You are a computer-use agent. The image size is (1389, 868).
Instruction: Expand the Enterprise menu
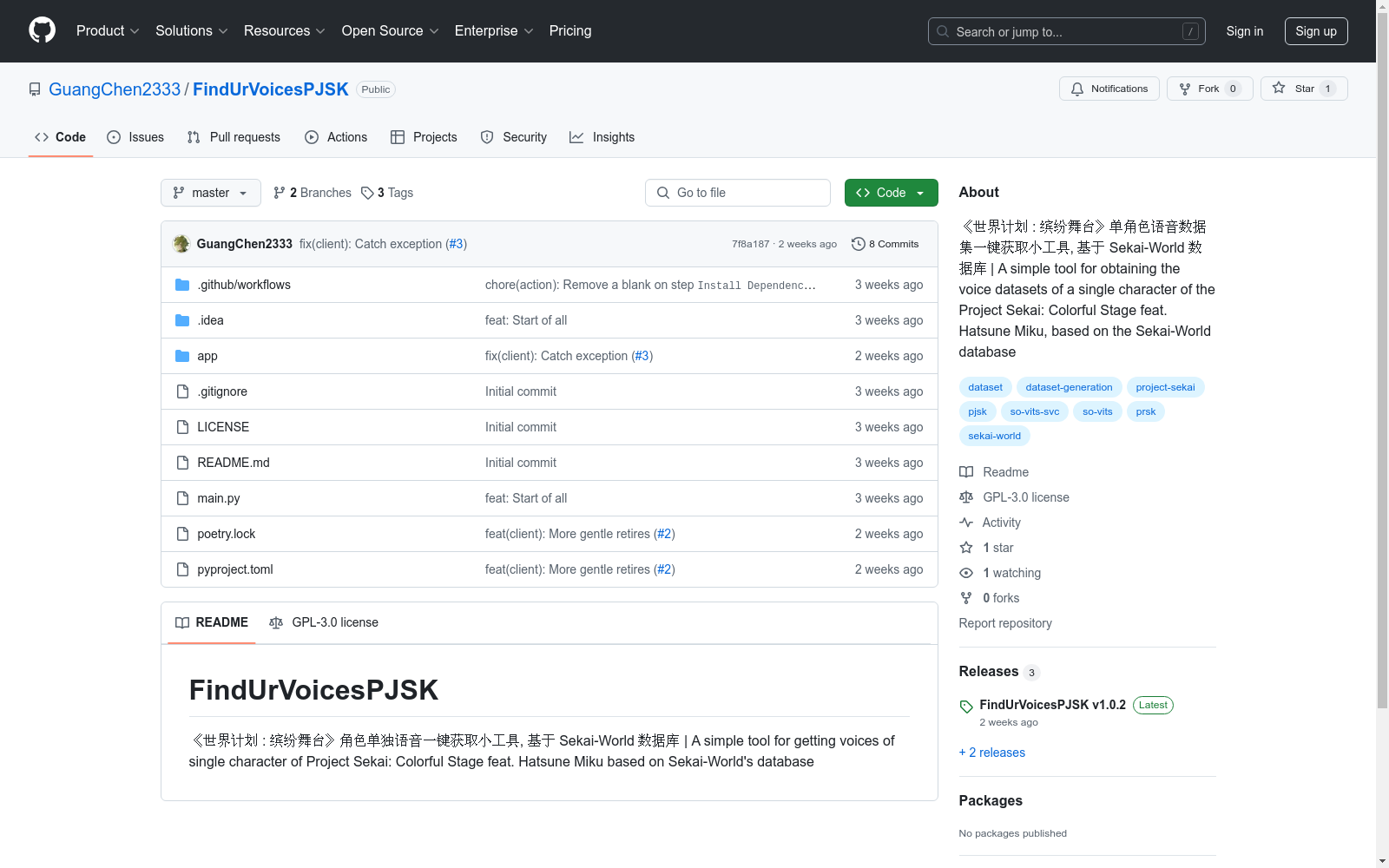click(494, 30)
